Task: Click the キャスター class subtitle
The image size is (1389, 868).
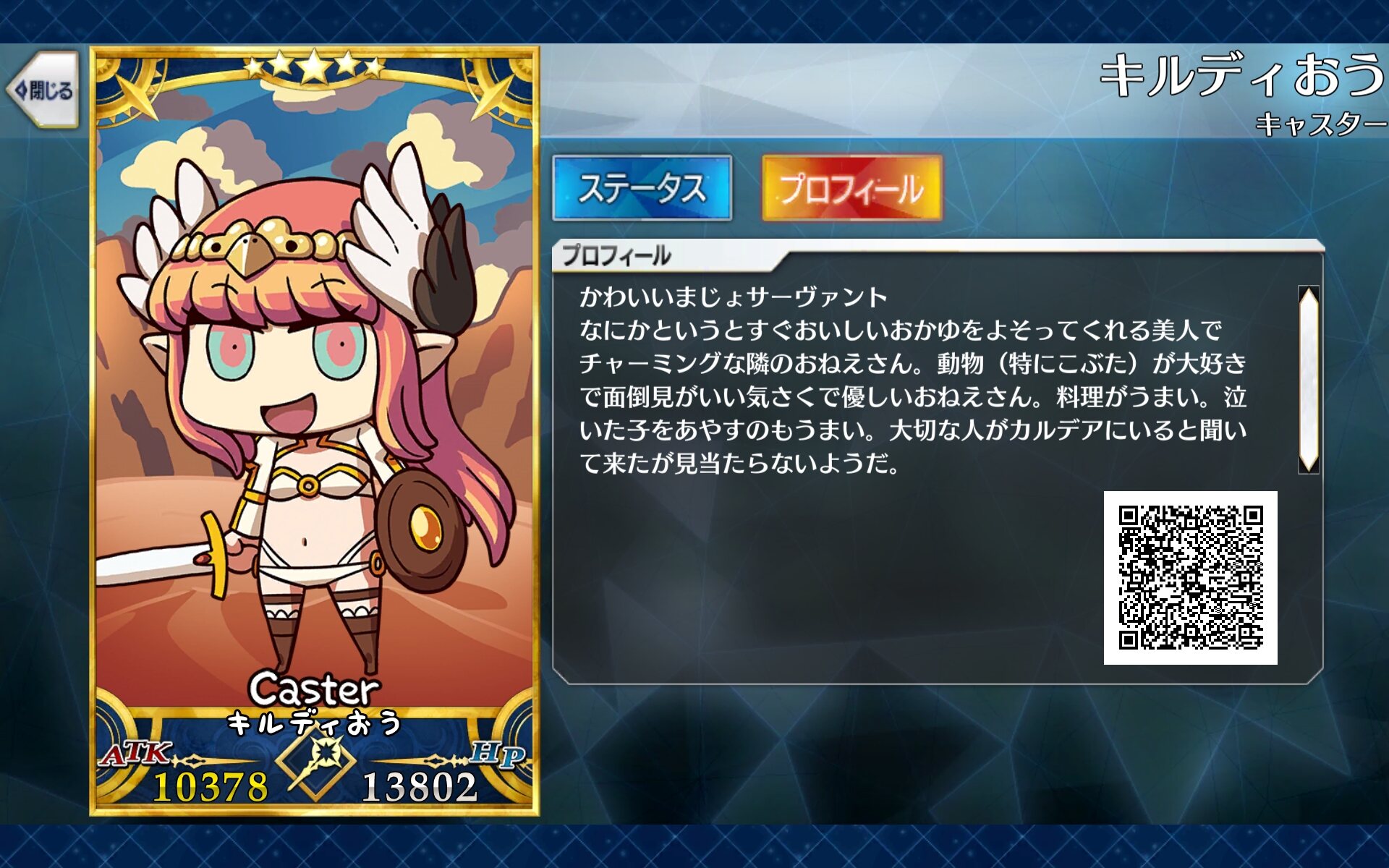Action: (1320, 124)
